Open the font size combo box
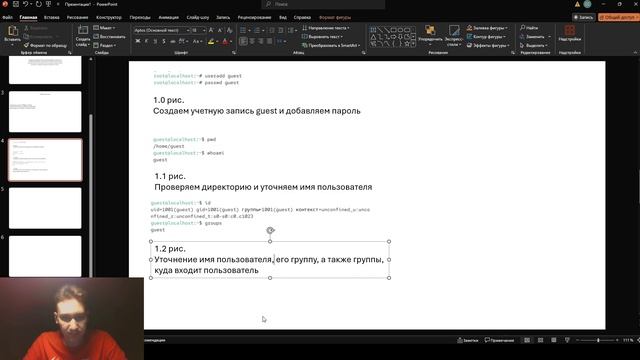The width and height of the screenshot is (640, 360). 198,31
